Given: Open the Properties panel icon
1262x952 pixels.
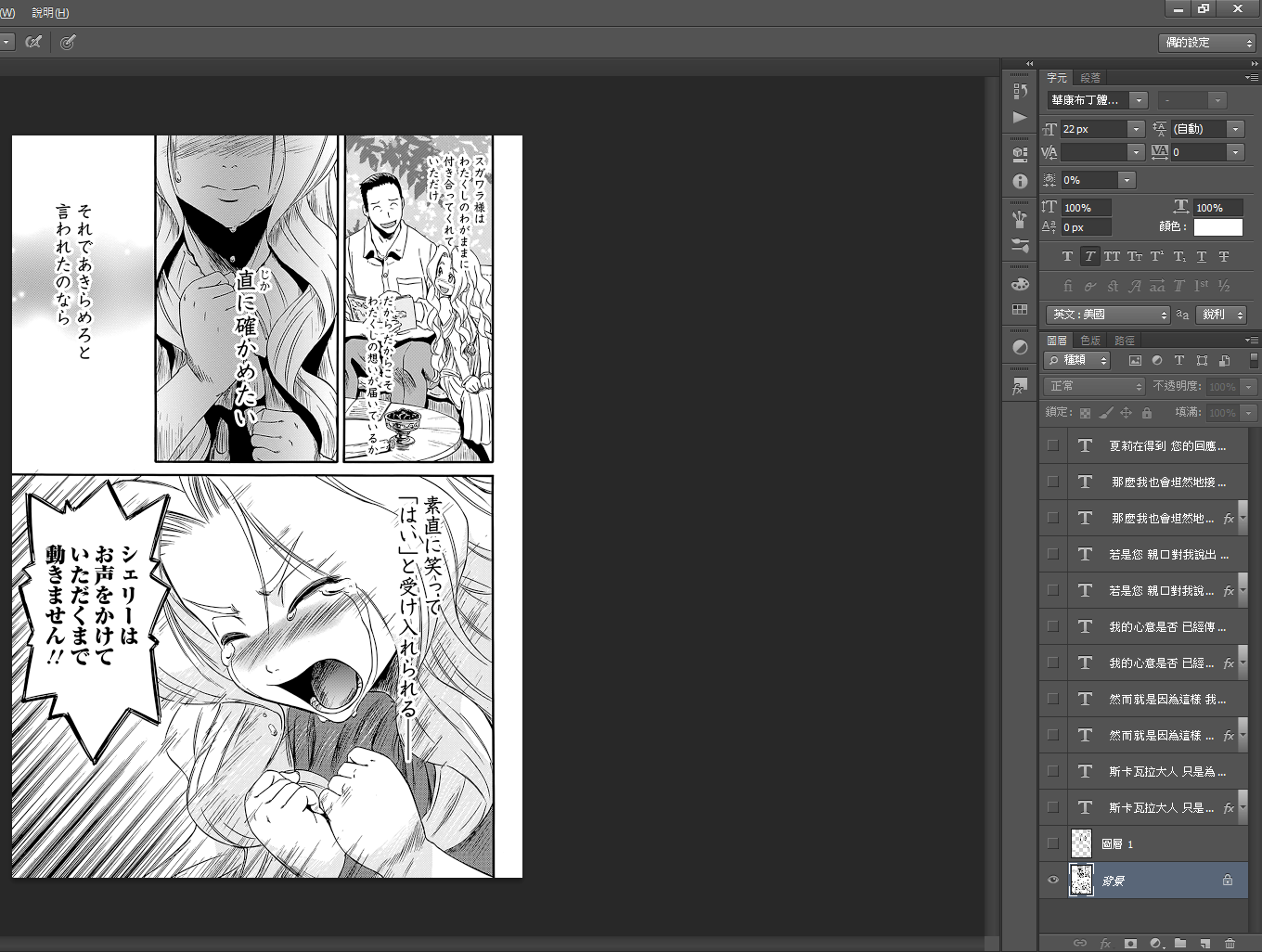Looking at the screenshot, I should click(x=1020, y=154).
